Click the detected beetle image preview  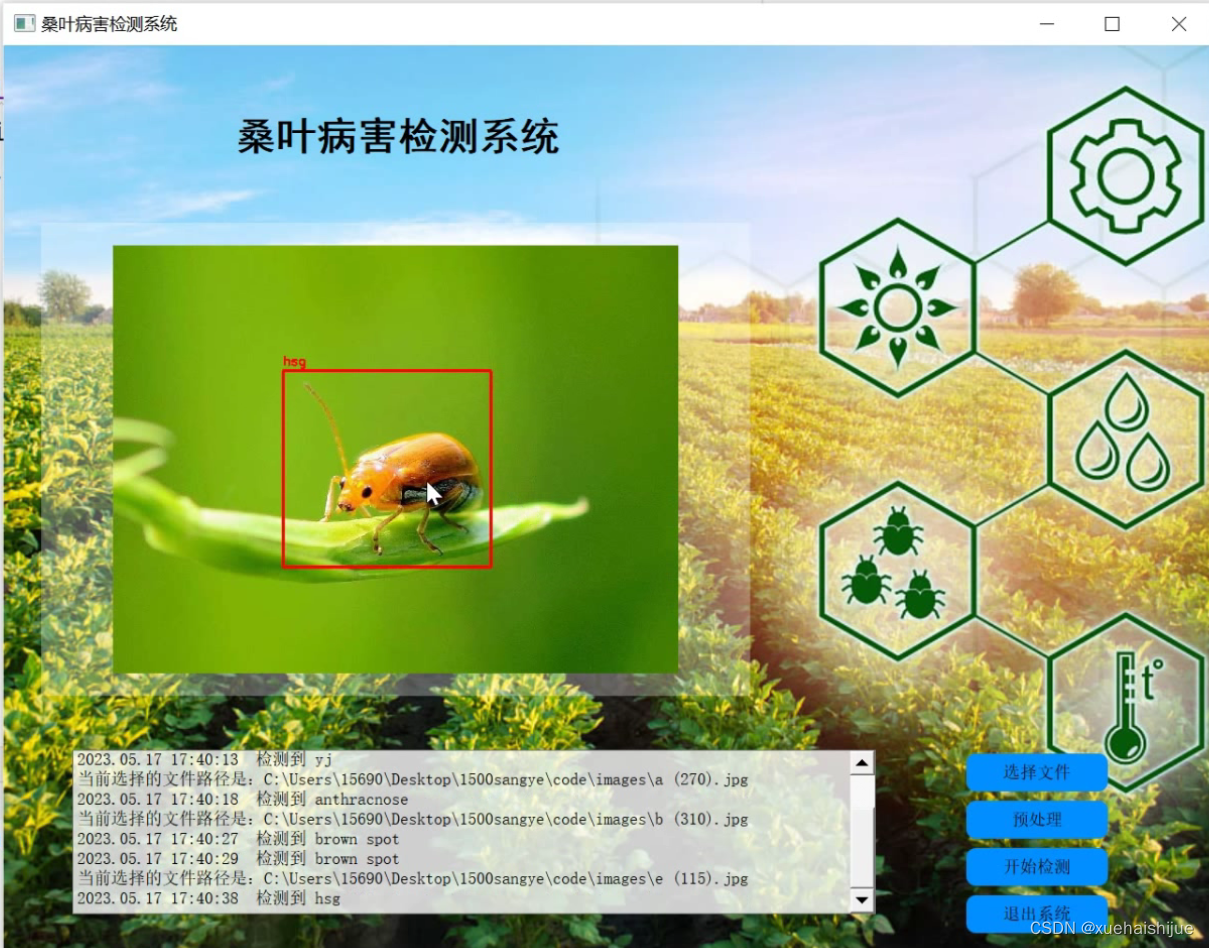coord(395,459)
